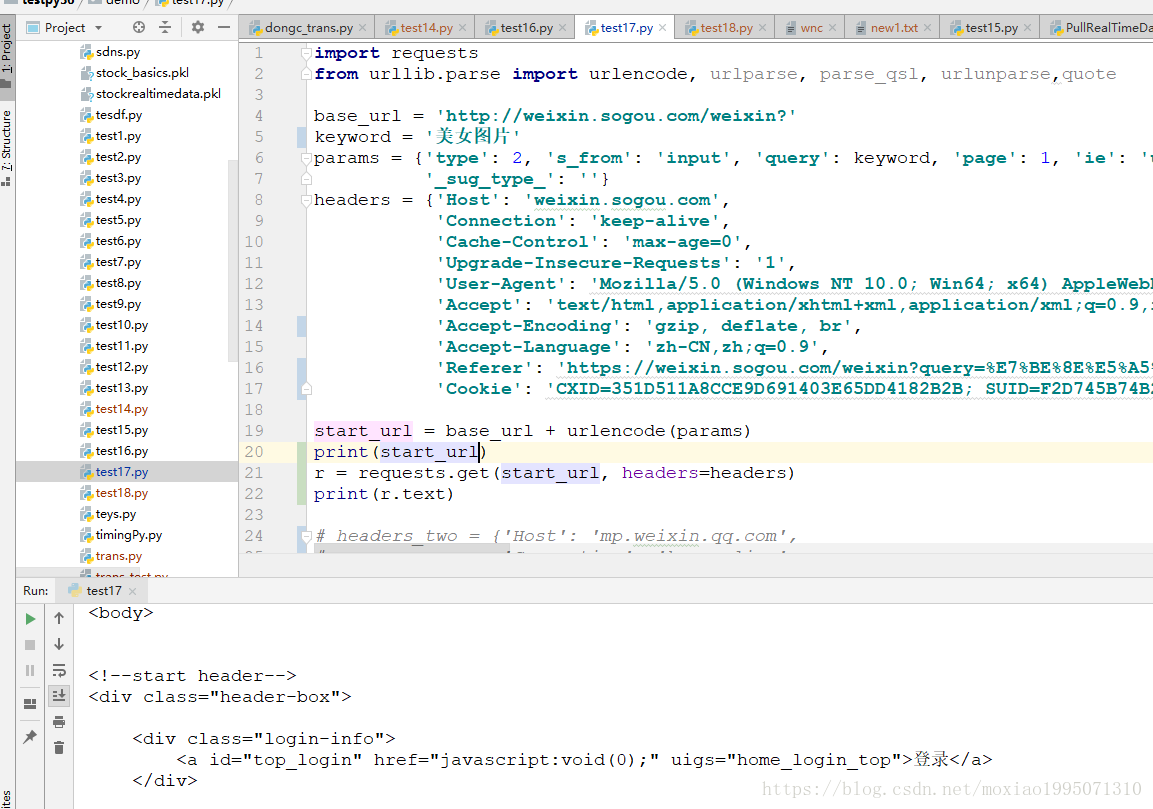Click the Print console output icon
Viewport: 1153px width, 809px height.
pos(59,722)
